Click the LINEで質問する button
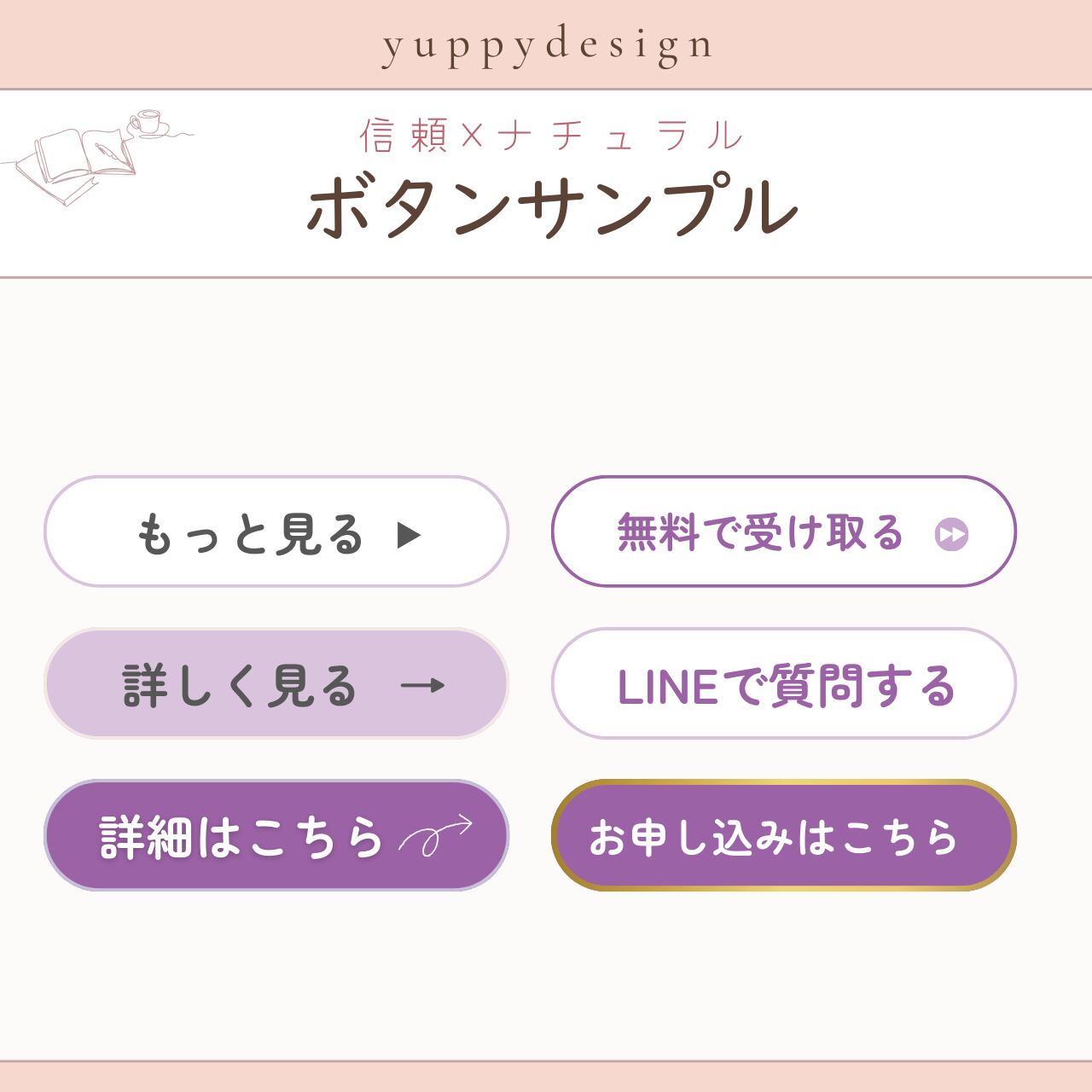 pos(783,683)
